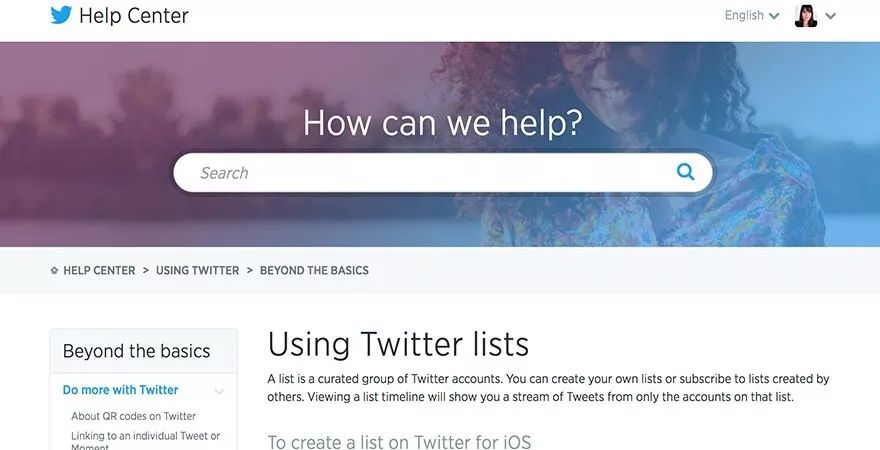Click the Help Center title text
This screenshot has width=880, height=450.
[134, 16]
